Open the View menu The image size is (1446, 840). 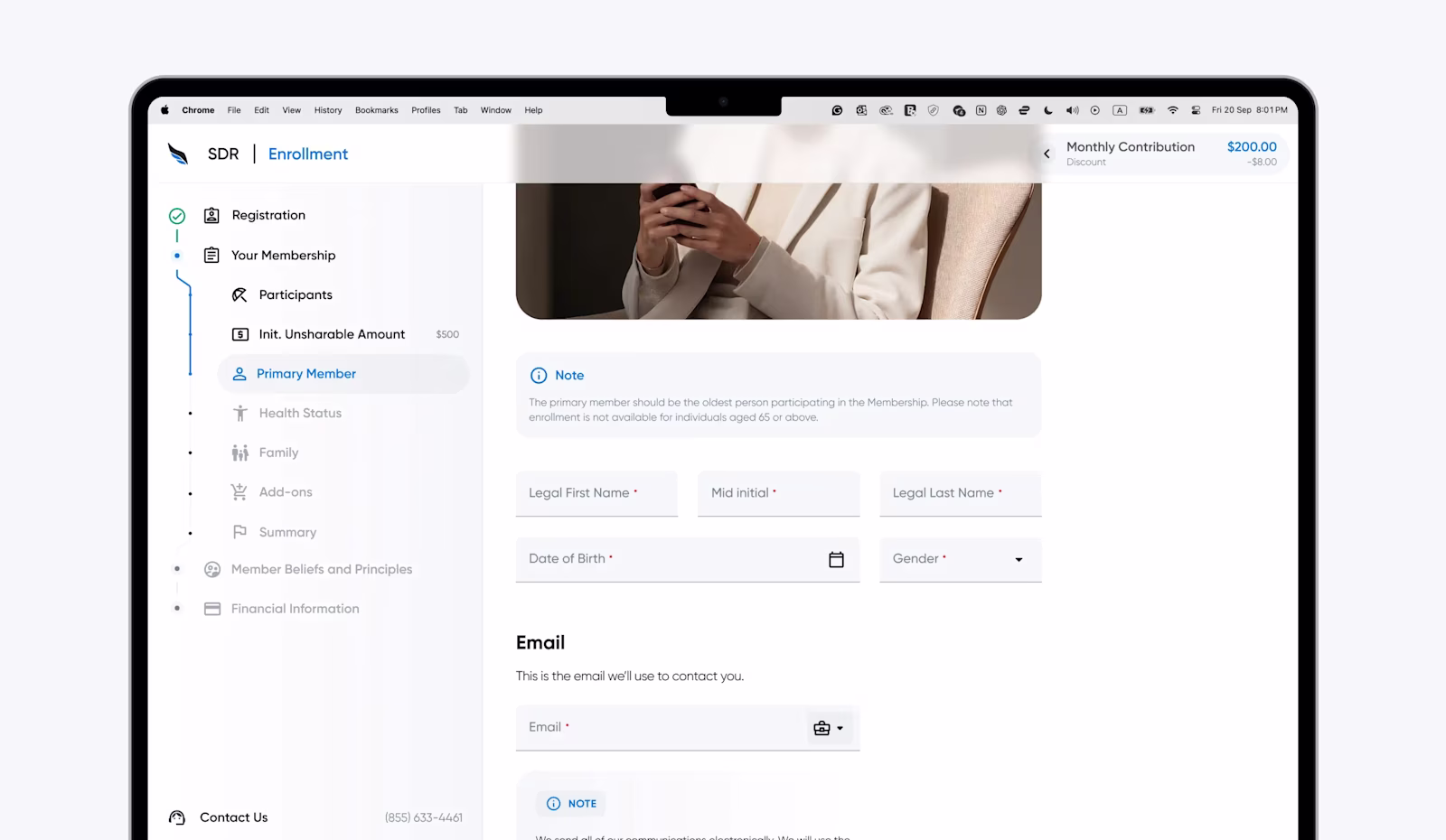click(x=291, y=110)
